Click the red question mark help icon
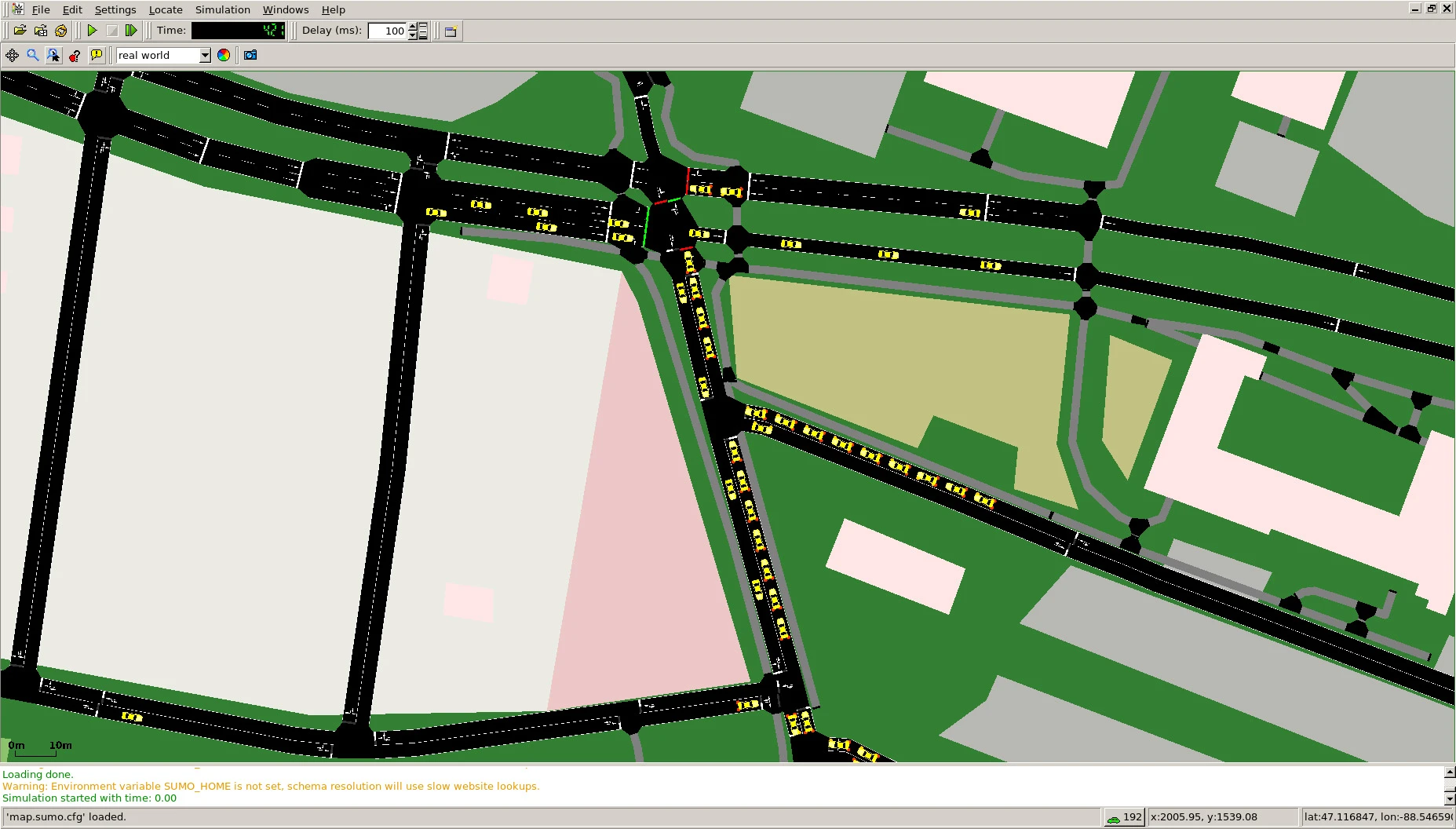This screenshot has height=829, width=1456. [75, 55]
